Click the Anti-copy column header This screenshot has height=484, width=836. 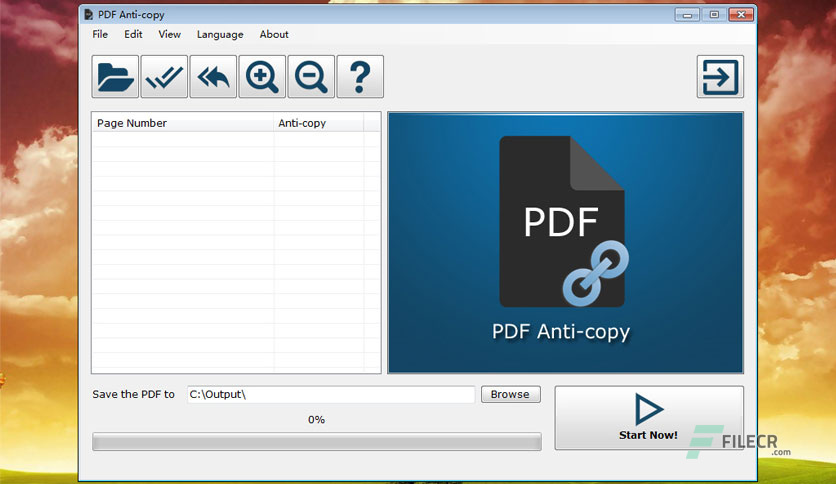[319, 123]
